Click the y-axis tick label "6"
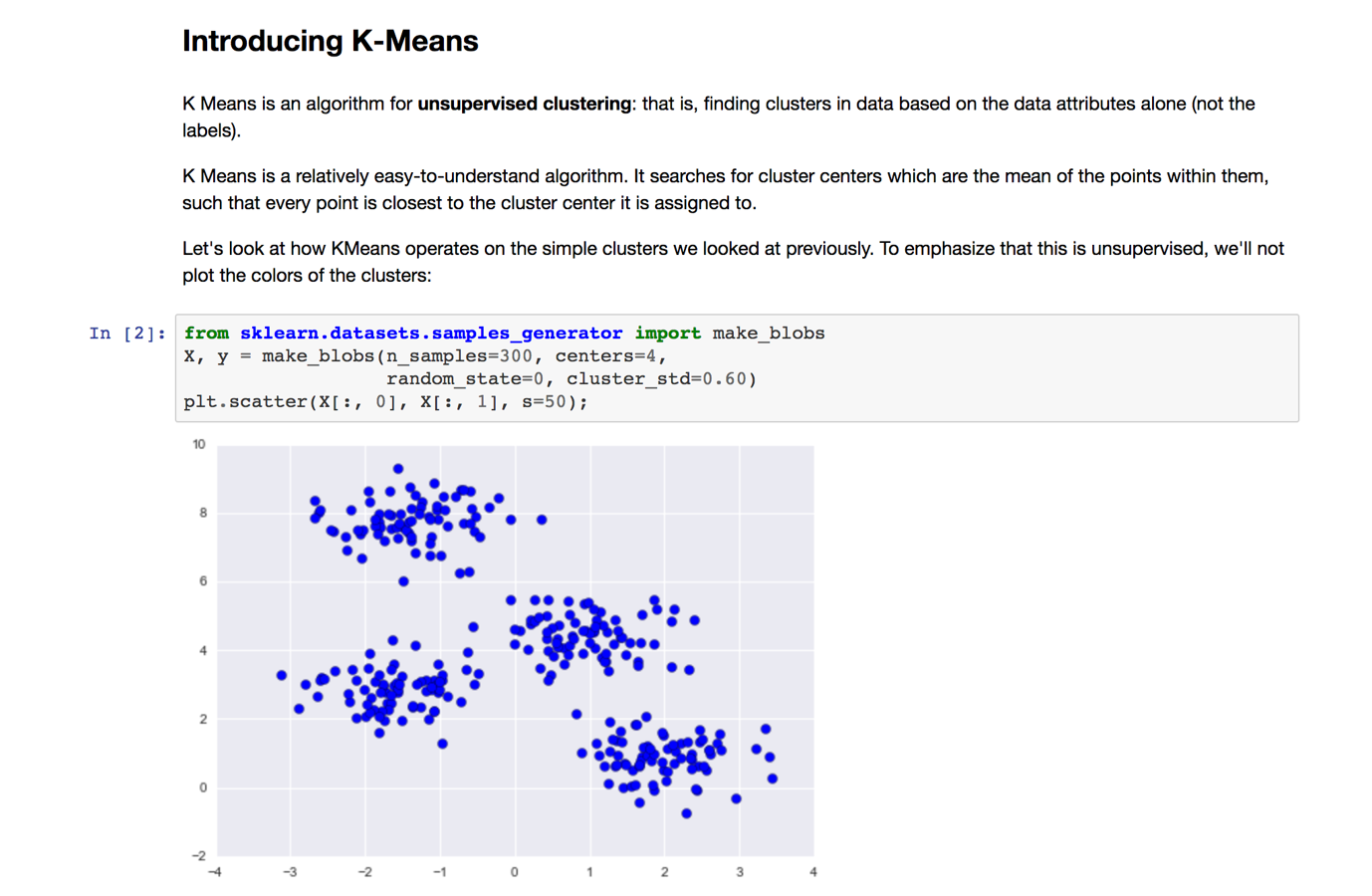This screenshot has width=1372, height=896. pyautogui.click(x=203, y=581)
